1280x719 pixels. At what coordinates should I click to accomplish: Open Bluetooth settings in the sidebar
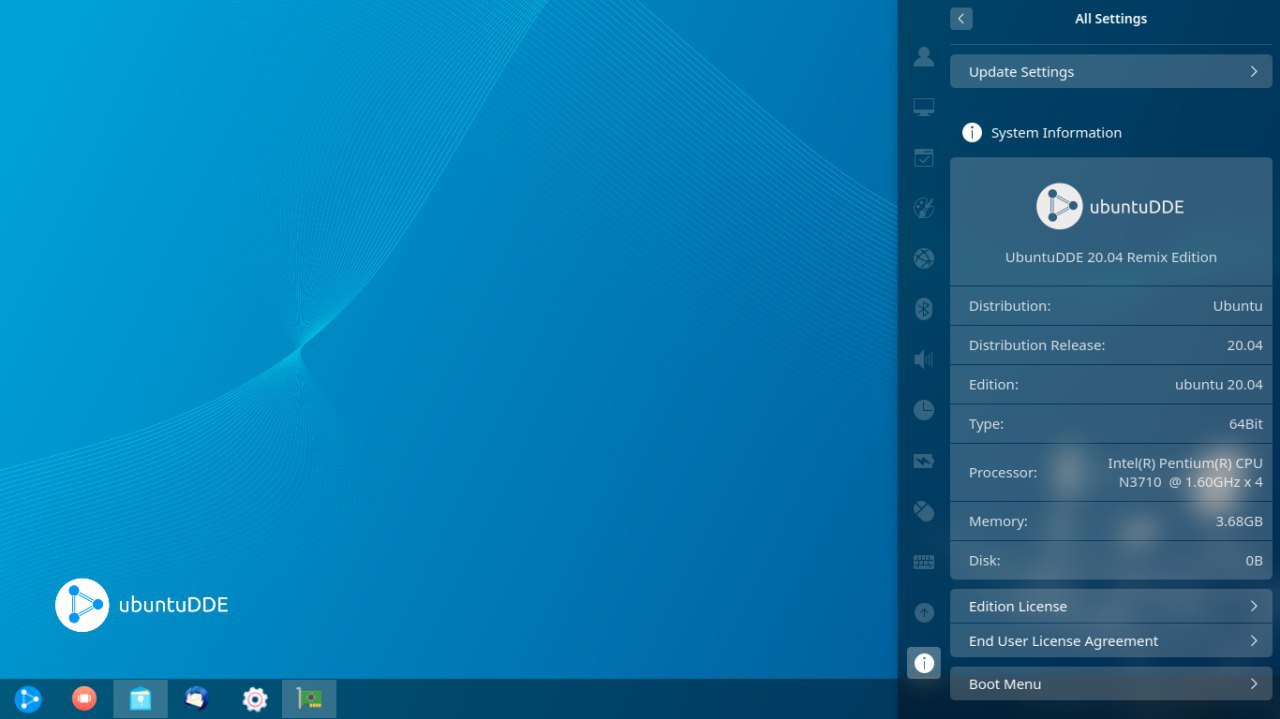(924, 309)
